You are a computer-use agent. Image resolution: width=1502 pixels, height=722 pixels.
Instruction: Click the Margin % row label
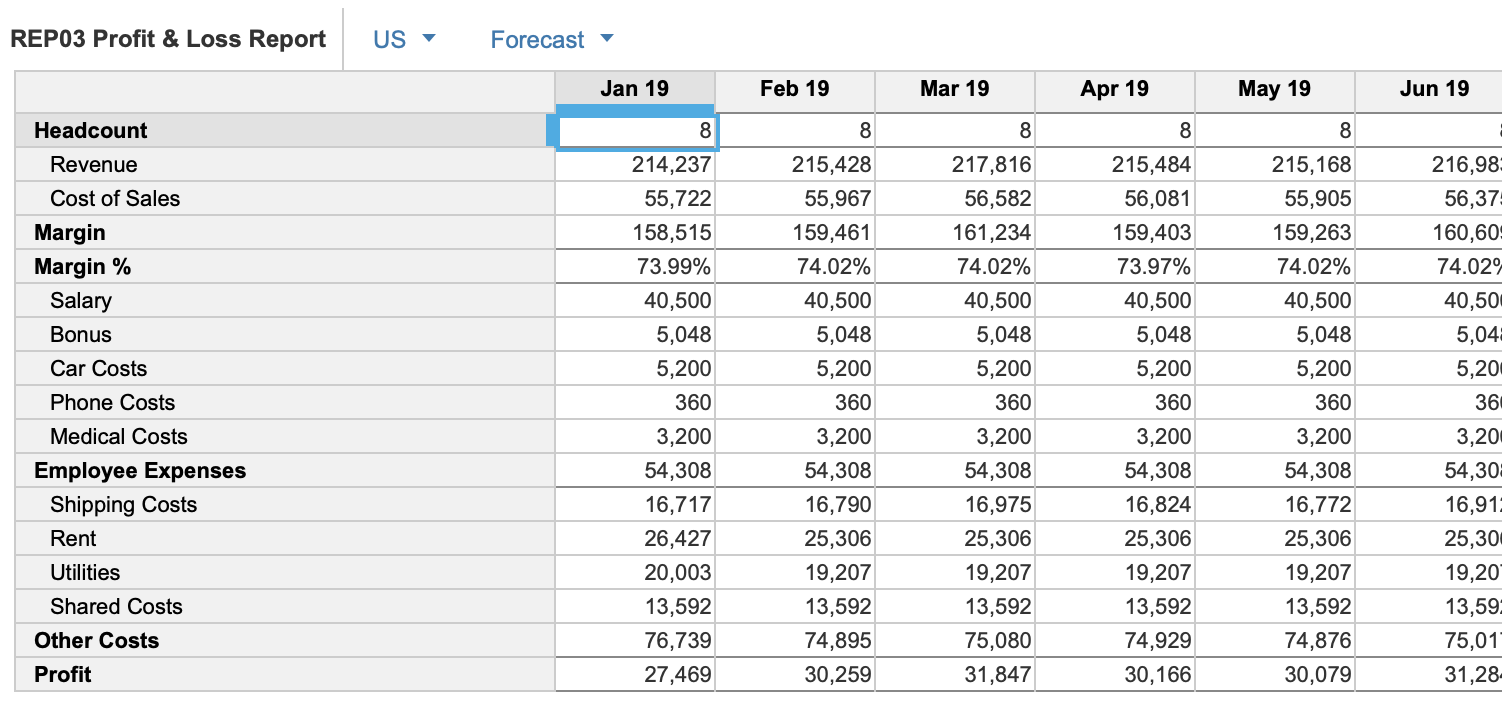tap(83, 267)
